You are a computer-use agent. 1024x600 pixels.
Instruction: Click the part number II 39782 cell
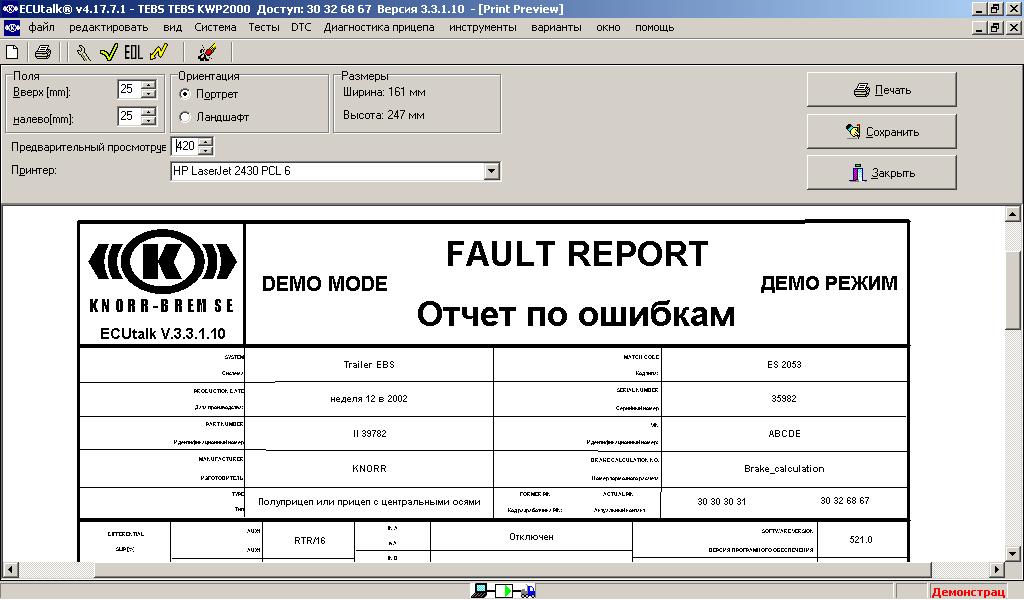point(369,434)
